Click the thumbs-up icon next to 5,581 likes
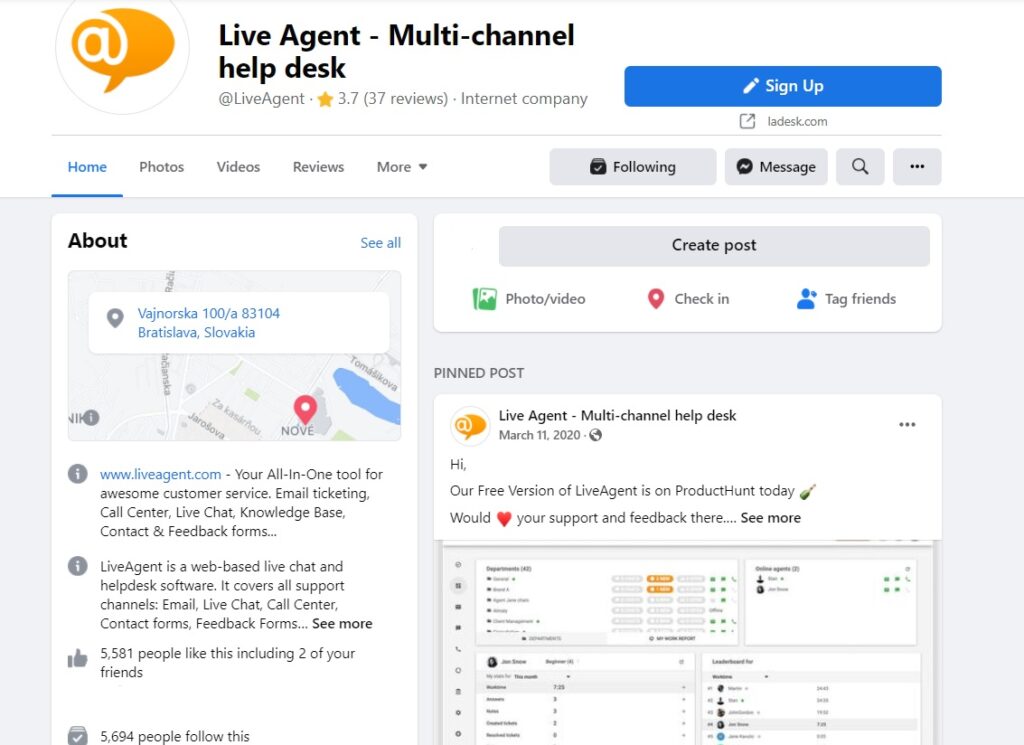 [x=77, y=661]
